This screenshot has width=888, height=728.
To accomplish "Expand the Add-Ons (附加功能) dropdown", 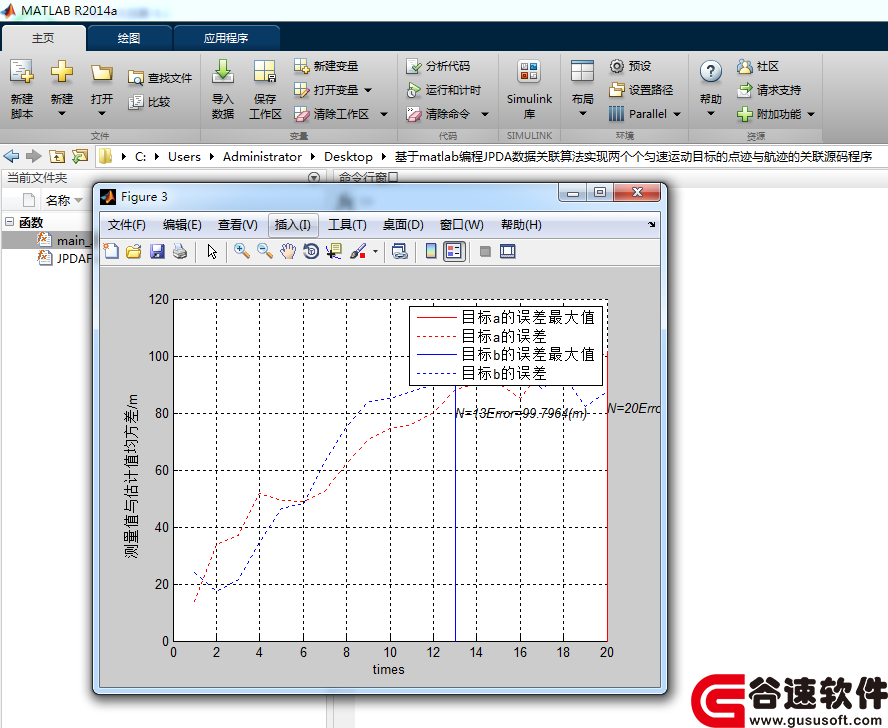I will coord(811,114).
